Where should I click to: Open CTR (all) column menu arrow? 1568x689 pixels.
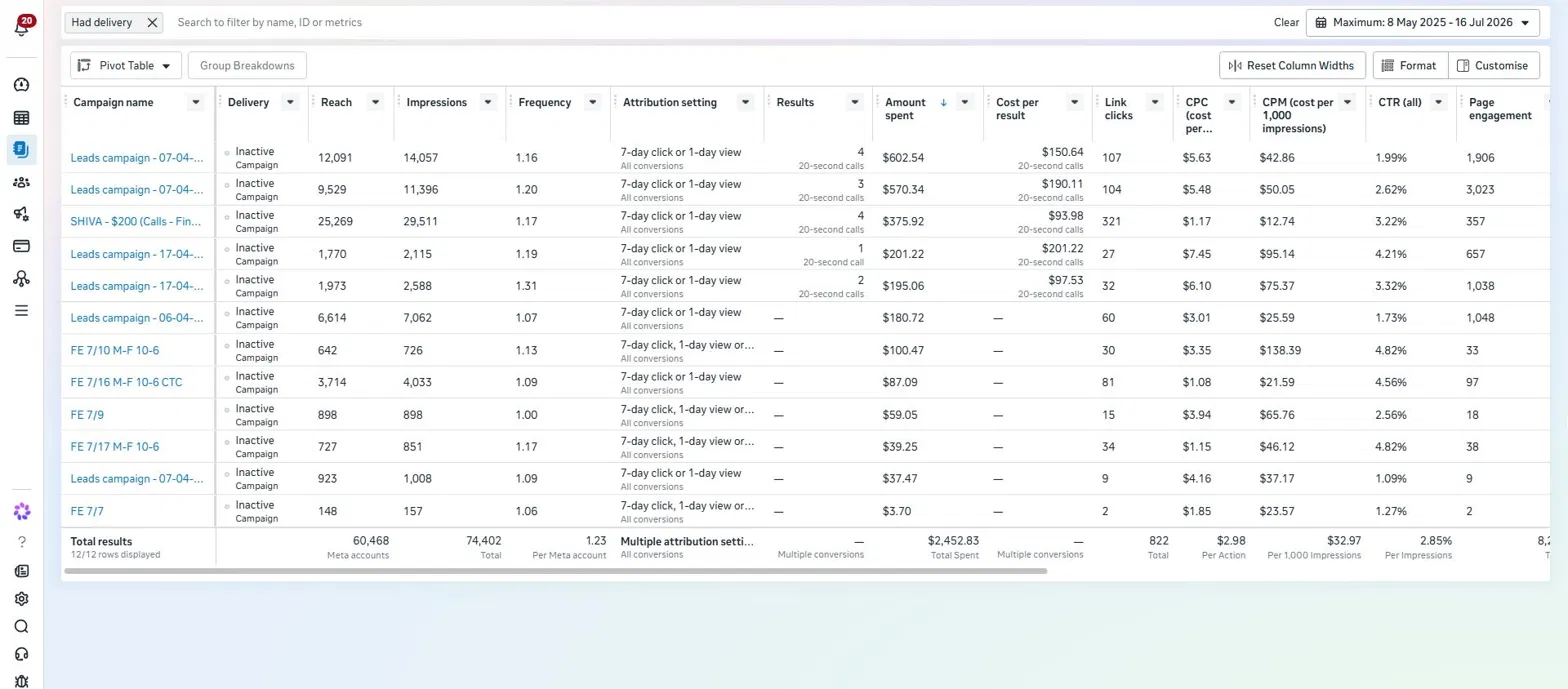pyautogui.click(x=1439, y=102)
